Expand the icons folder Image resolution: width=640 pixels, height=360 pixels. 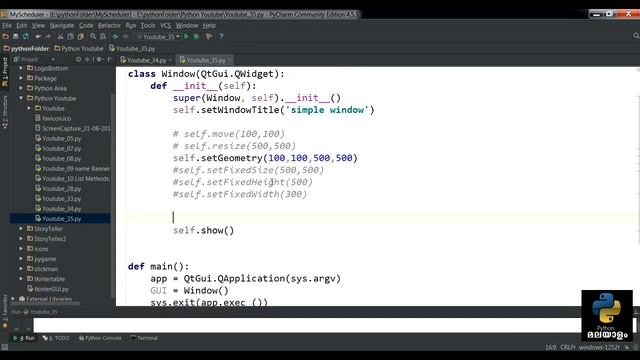[x=21, y=249]
